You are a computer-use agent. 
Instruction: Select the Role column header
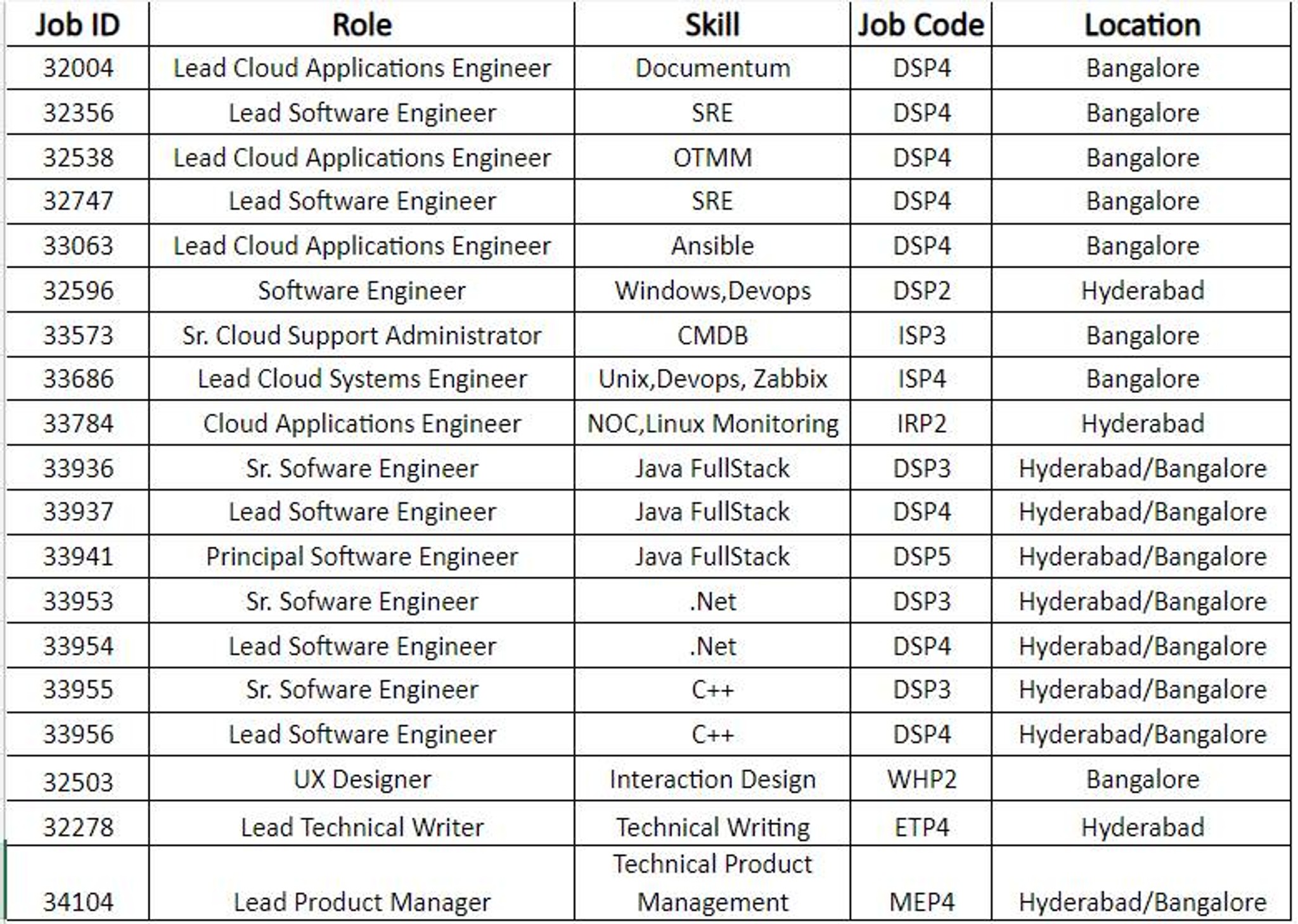tap(361, 24)
